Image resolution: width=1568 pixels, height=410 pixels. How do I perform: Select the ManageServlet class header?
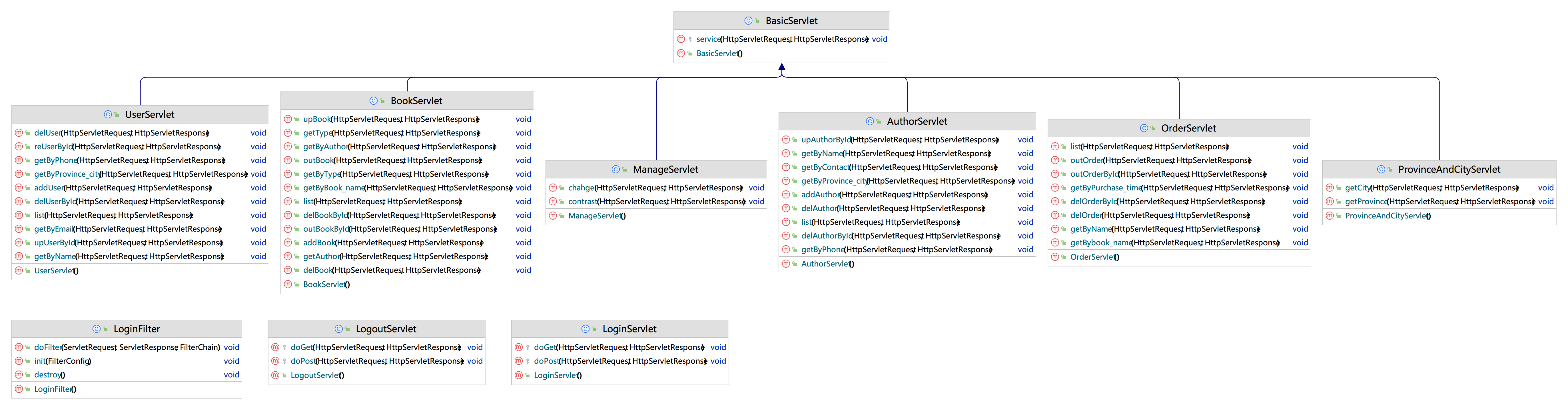[x=665, y=169]
